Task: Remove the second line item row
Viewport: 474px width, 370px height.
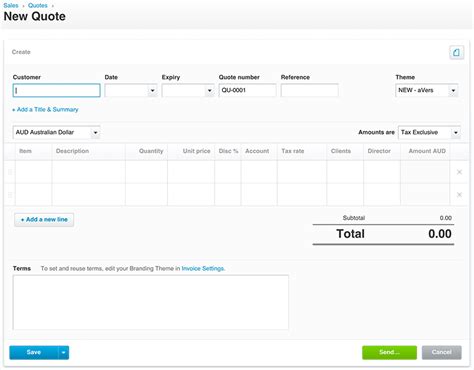Action: [459, 195]
